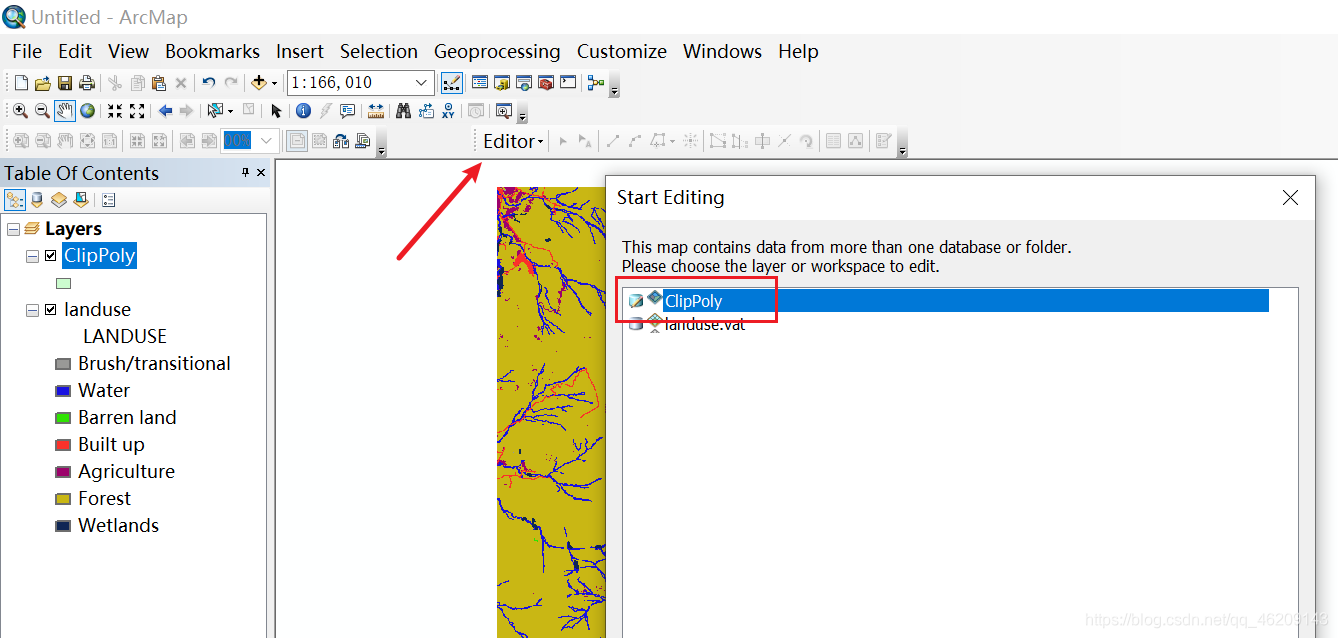
Task: Collapse the Layers data frame
Action: coord(13,229)
